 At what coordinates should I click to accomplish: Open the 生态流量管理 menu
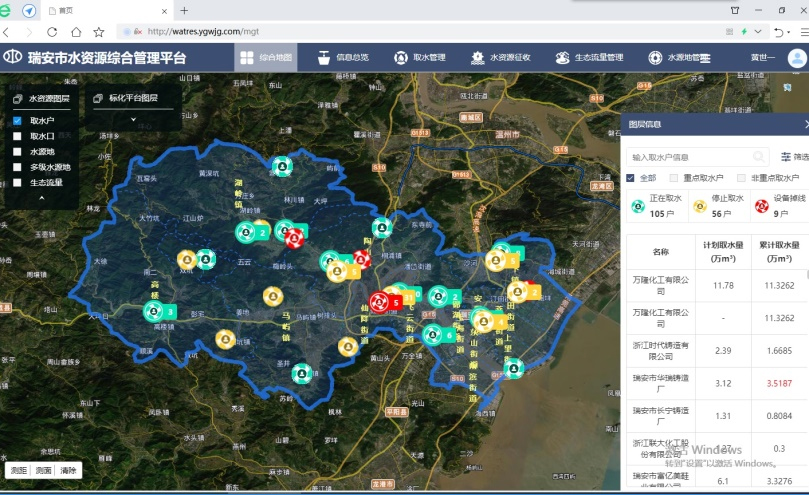[589, 57]
